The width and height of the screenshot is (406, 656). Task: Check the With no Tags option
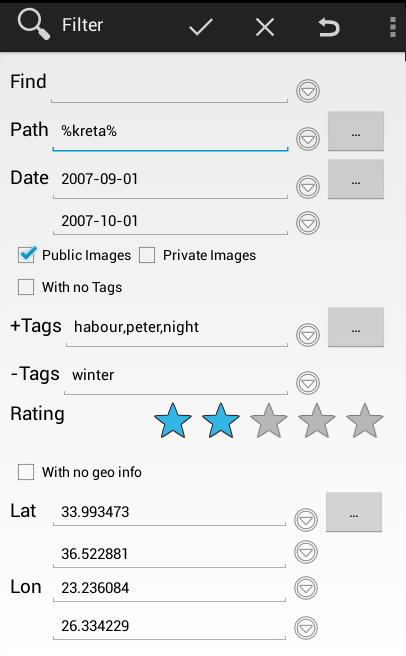[x=26, y=287]
